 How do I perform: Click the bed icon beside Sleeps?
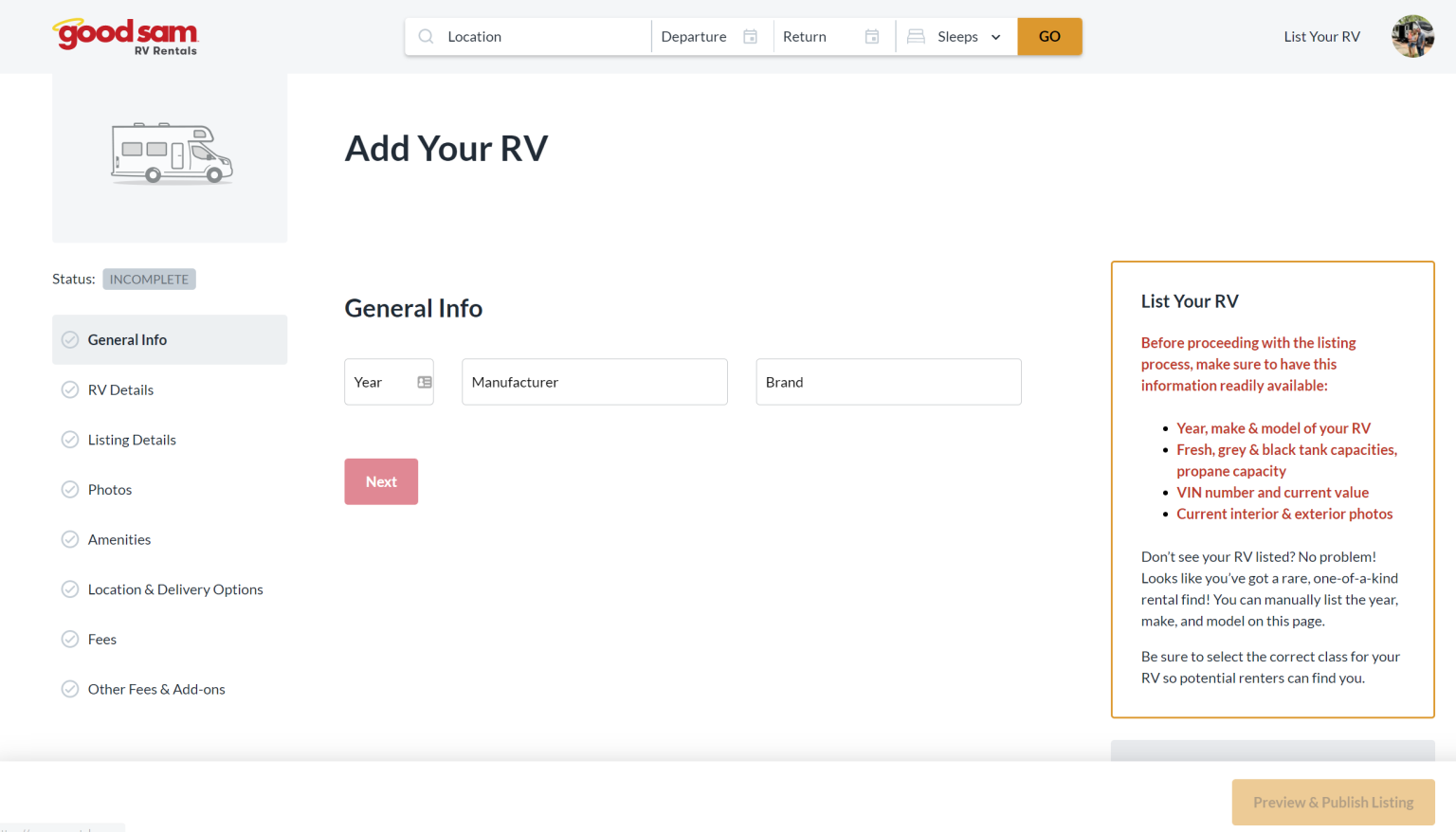point(916,37)
